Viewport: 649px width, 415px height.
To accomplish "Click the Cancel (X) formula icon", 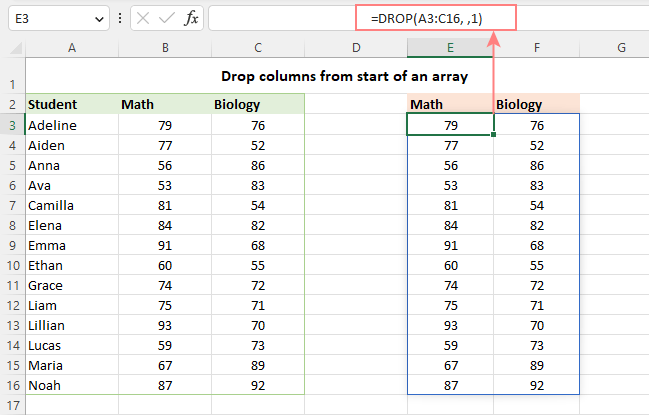I will 143,18.
